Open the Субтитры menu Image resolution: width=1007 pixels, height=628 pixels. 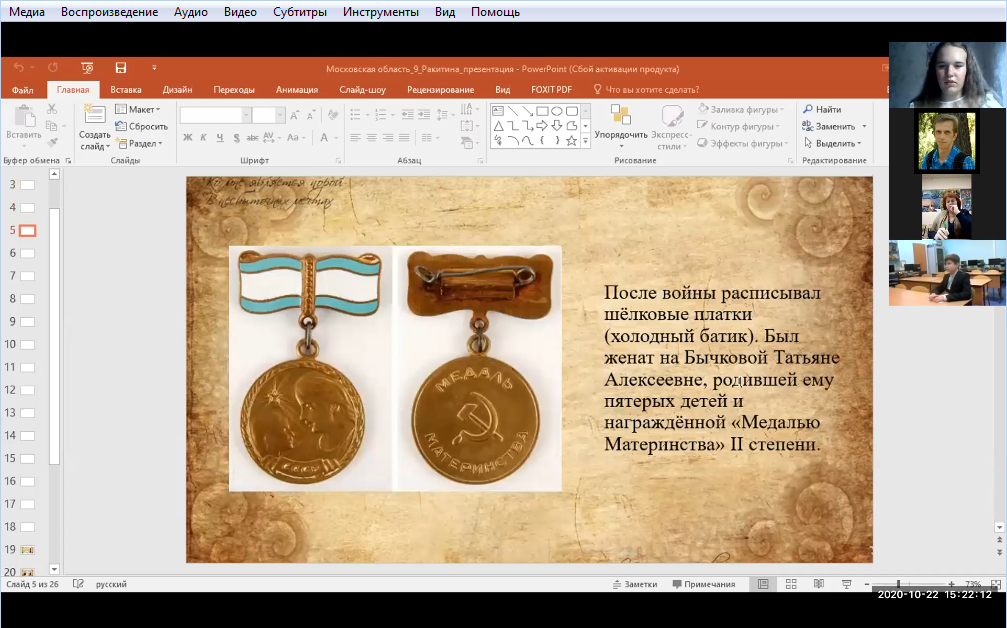tap(300, 12)
